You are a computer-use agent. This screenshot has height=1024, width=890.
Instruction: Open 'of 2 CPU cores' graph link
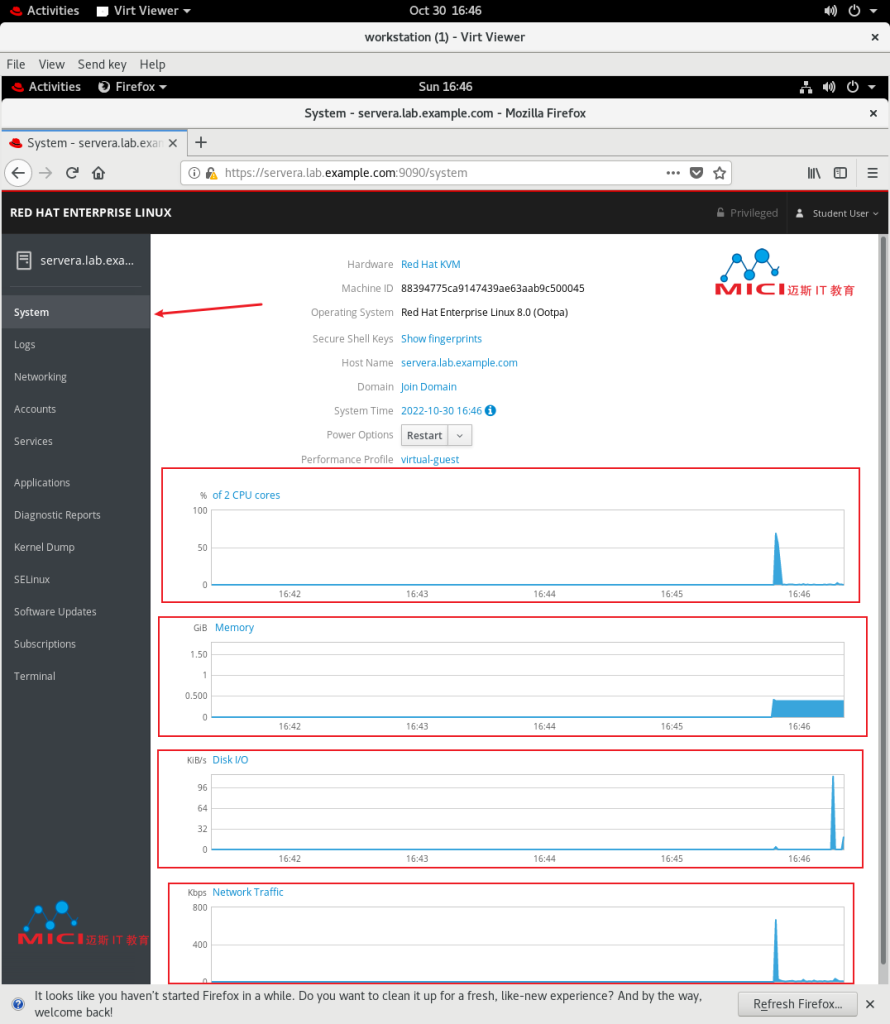click(x=246, y=495)
